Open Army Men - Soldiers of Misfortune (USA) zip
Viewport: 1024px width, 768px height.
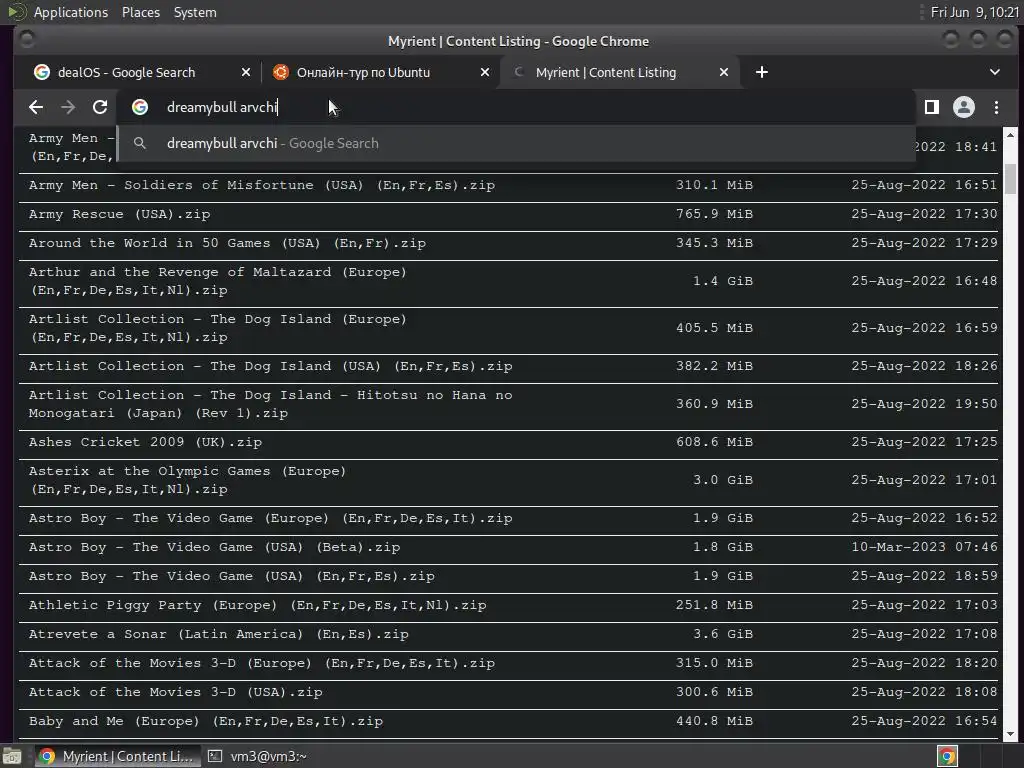(262, 185)
